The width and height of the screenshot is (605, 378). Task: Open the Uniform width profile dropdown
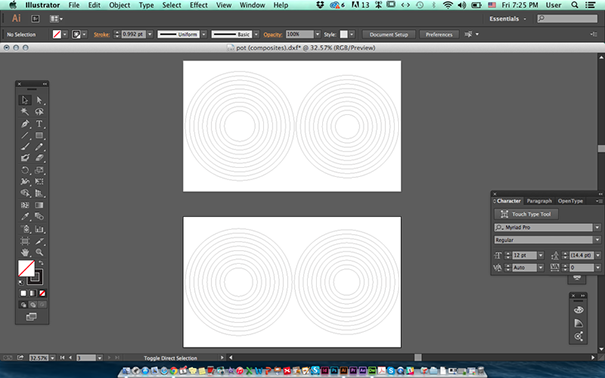click(x=204, y=34)
